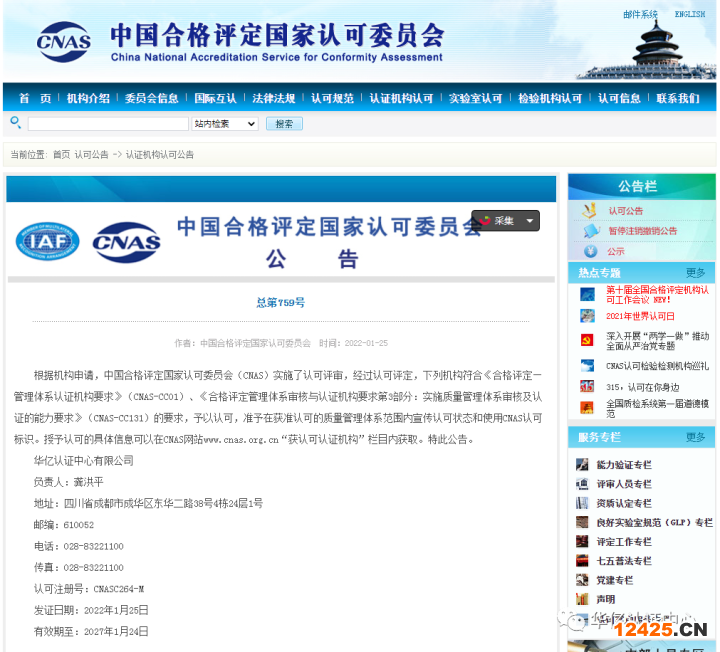The height and width of the screenshot is (652, 720).
Task: Click the yen icon beside 公示
Action: pyautogui.click(x=591, y=251)
